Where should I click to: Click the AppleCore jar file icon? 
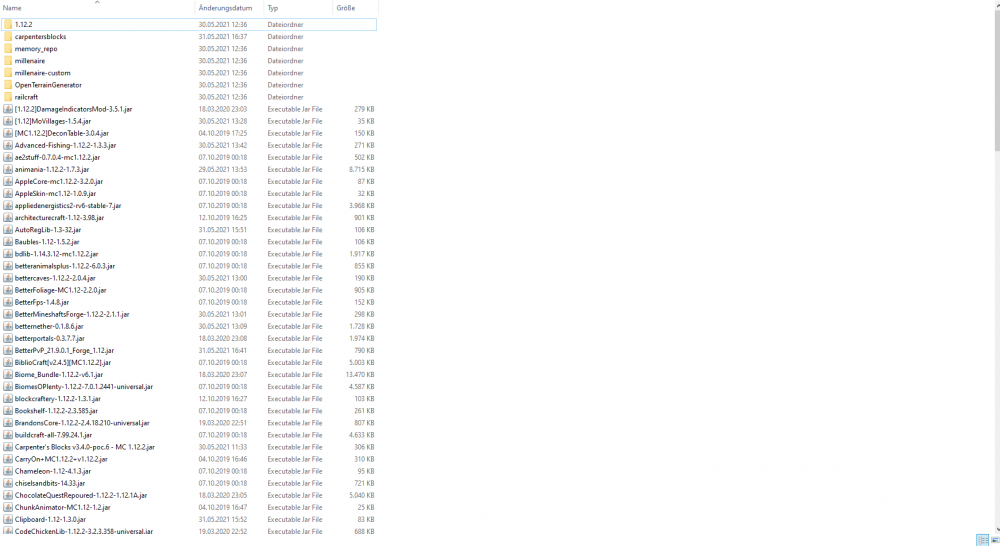8,181
